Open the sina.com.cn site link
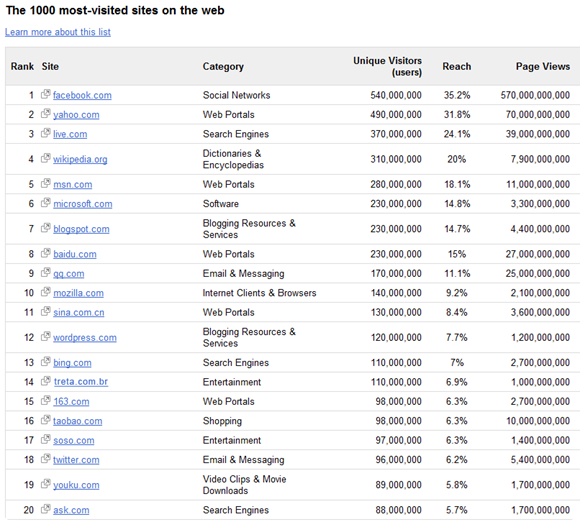 tap(78, 313)
